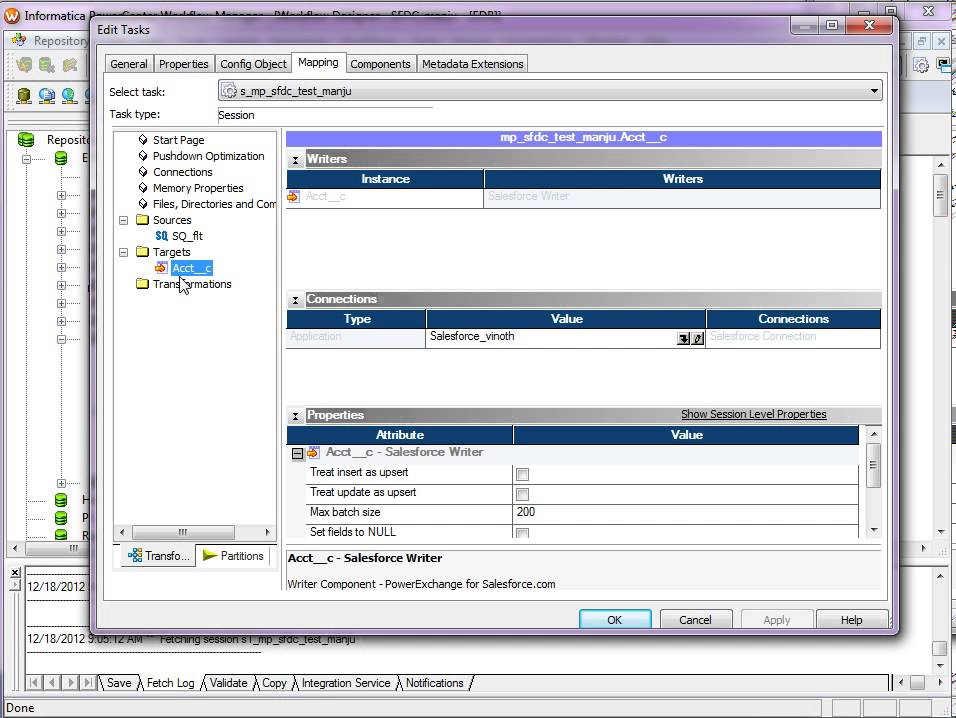Switch to the Transformations view tab
This screenshot has width=956, height=718.
point(159,555)
